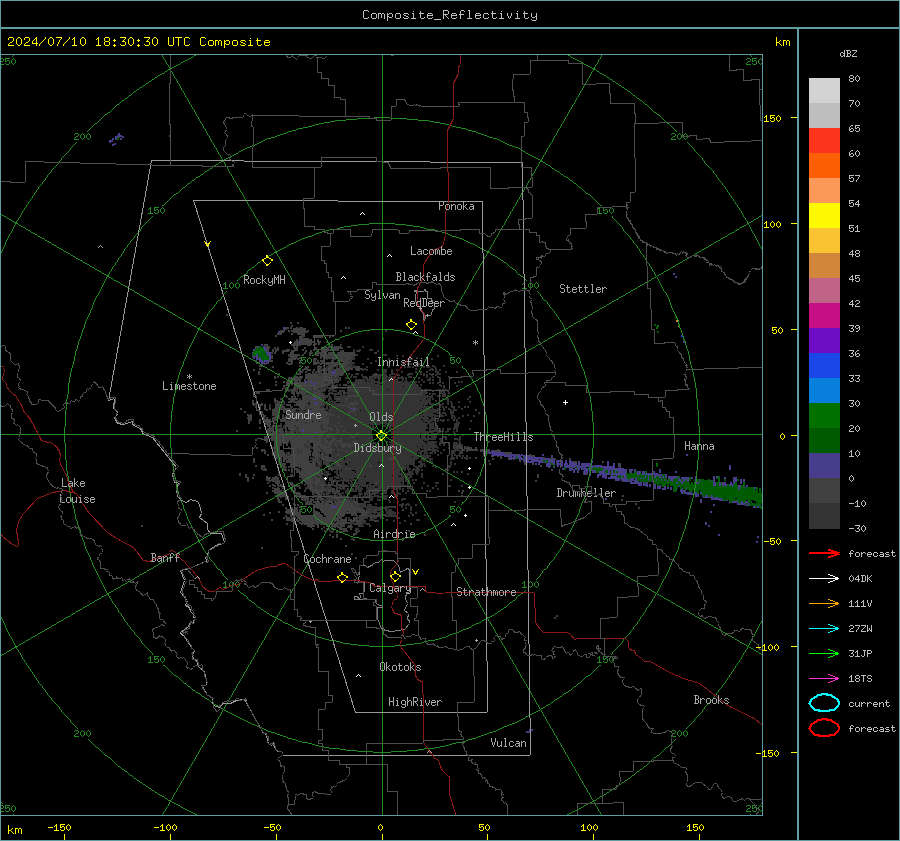Select the yellow diamond marker below Cochrane

[343, 578]
